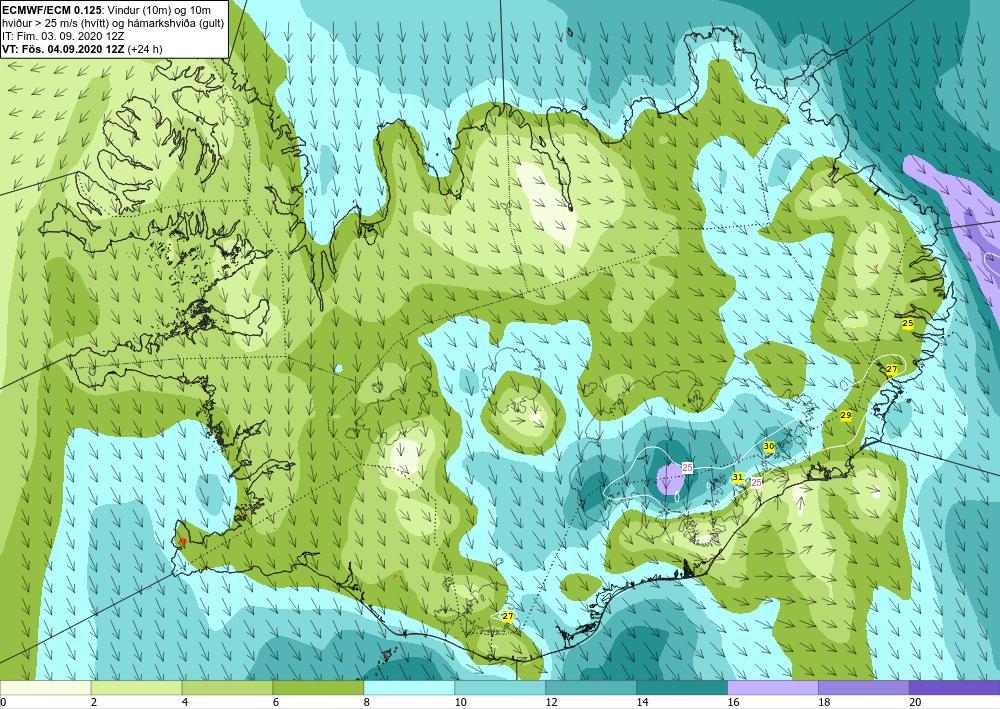Click the yellow gust label '29'

(846, 415)
